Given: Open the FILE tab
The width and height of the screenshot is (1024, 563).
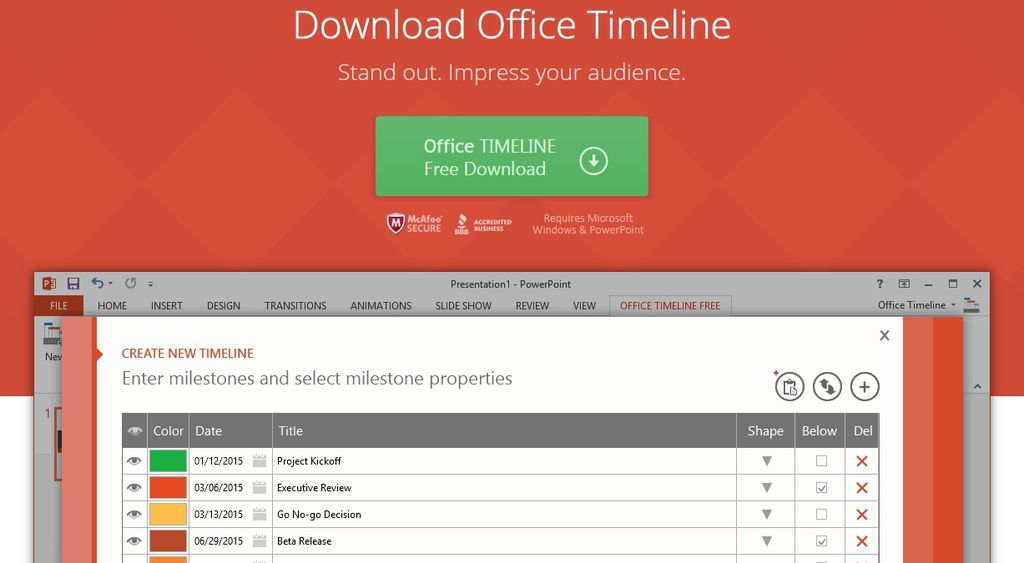Looking at the screenshot, I should [x=59, y=306].
